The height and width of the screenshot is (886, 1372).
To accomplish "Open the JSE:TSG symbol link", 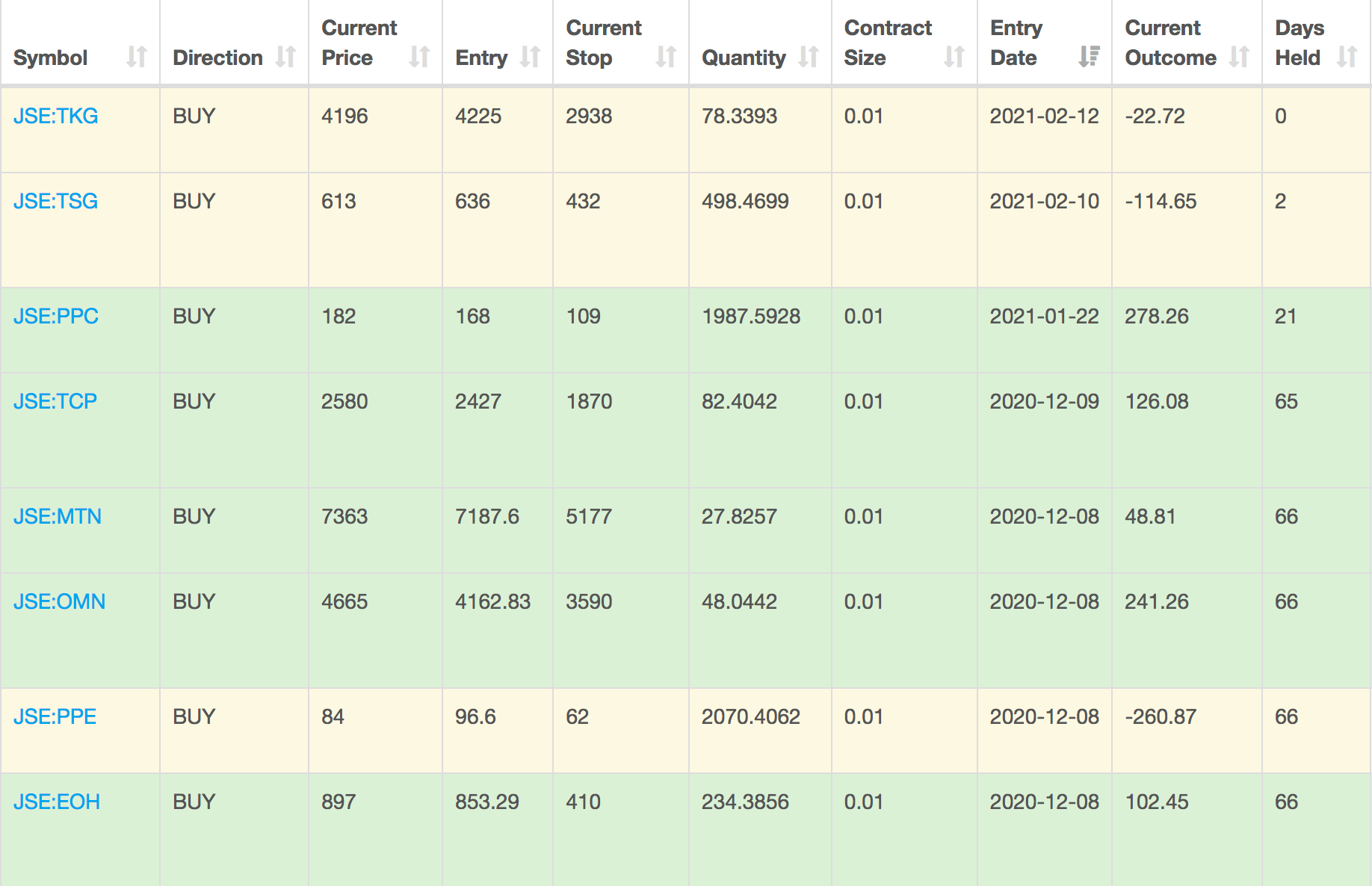I will [56, 201].
